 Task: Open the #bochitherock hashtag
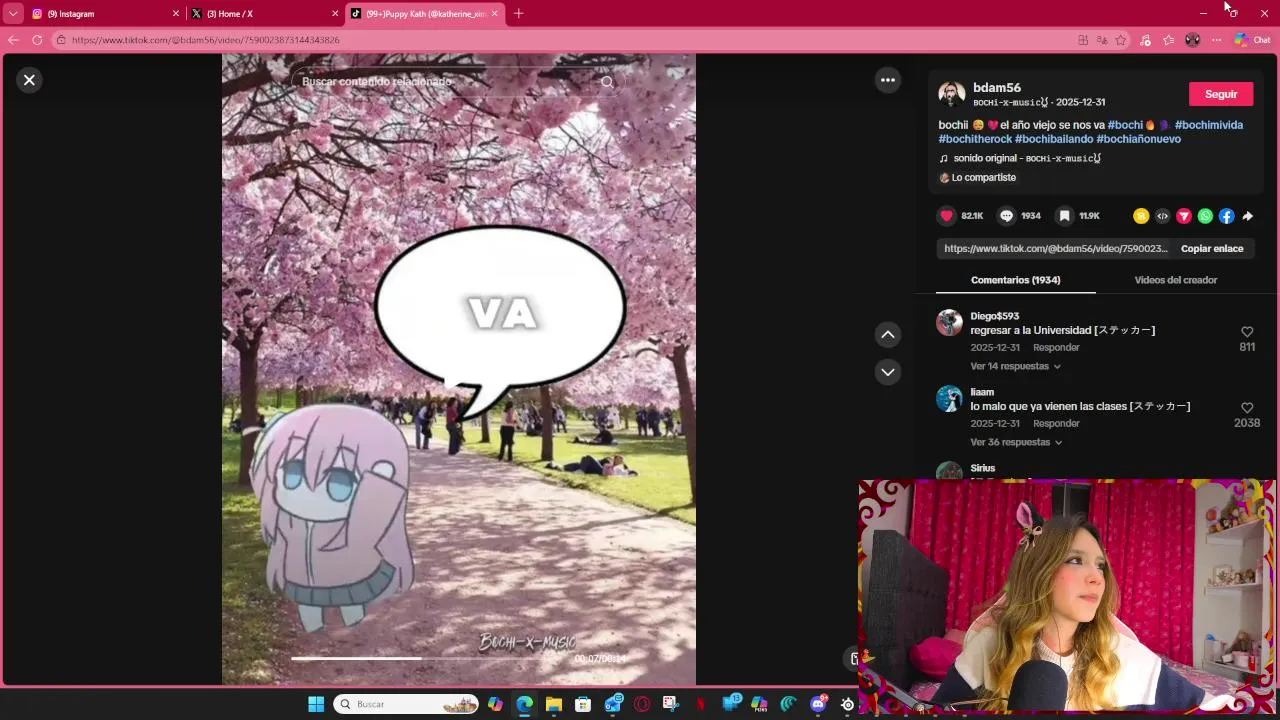(x=975, y=139)
